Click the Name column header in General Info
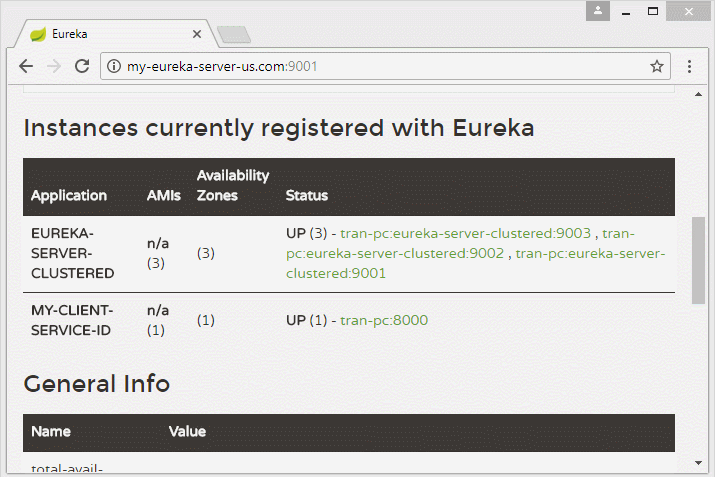Screen dimensions: 715x477 51,431
